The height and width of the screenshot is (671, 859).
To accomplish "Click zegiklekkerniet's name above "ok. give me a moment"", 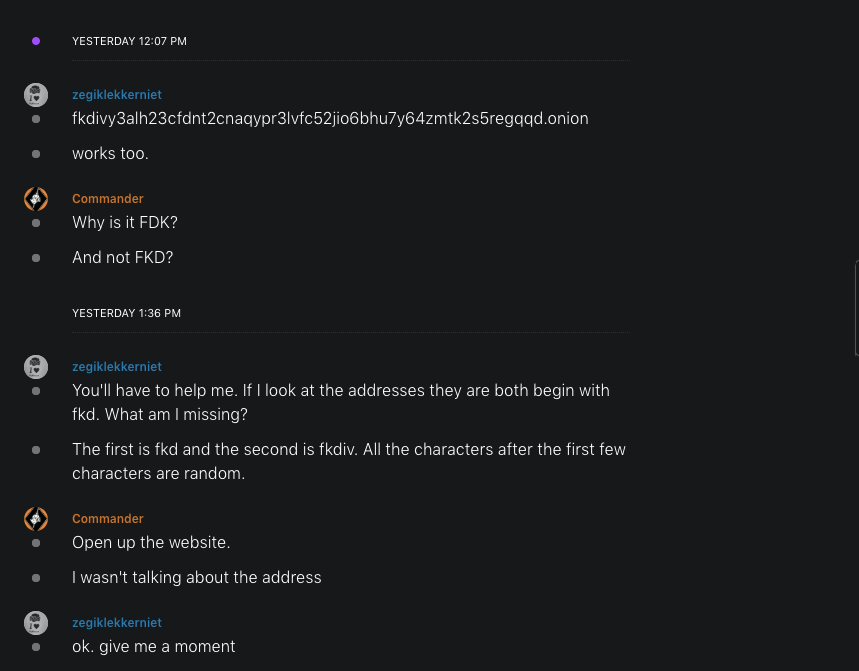I will pos(116,623).
